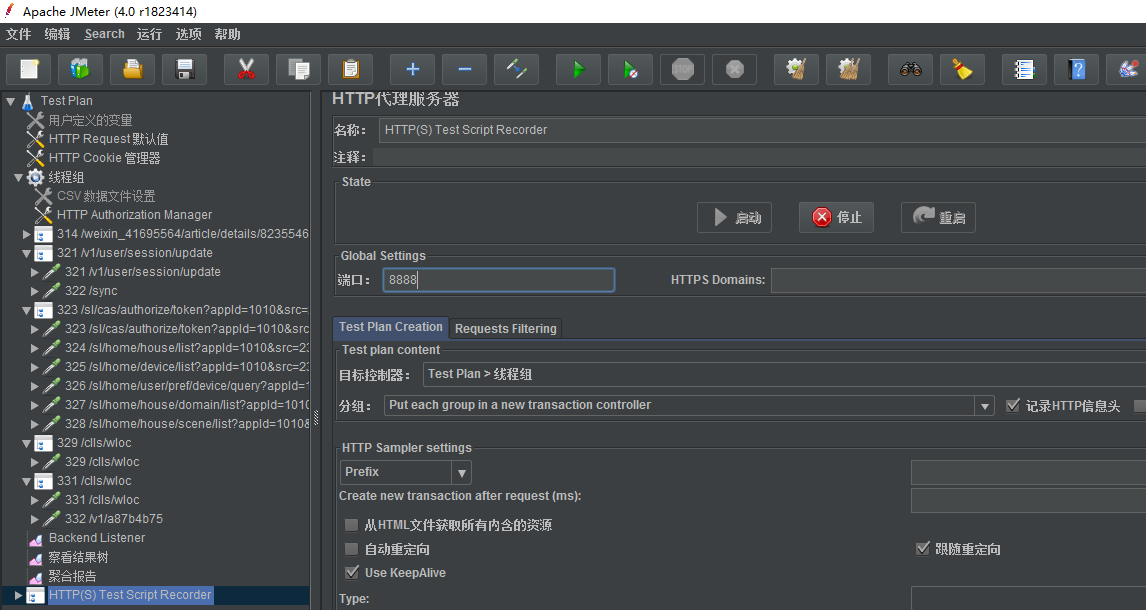The image size is (1146, 610).
Task: Click the 重启 restart button
Action: pos(938,218)
